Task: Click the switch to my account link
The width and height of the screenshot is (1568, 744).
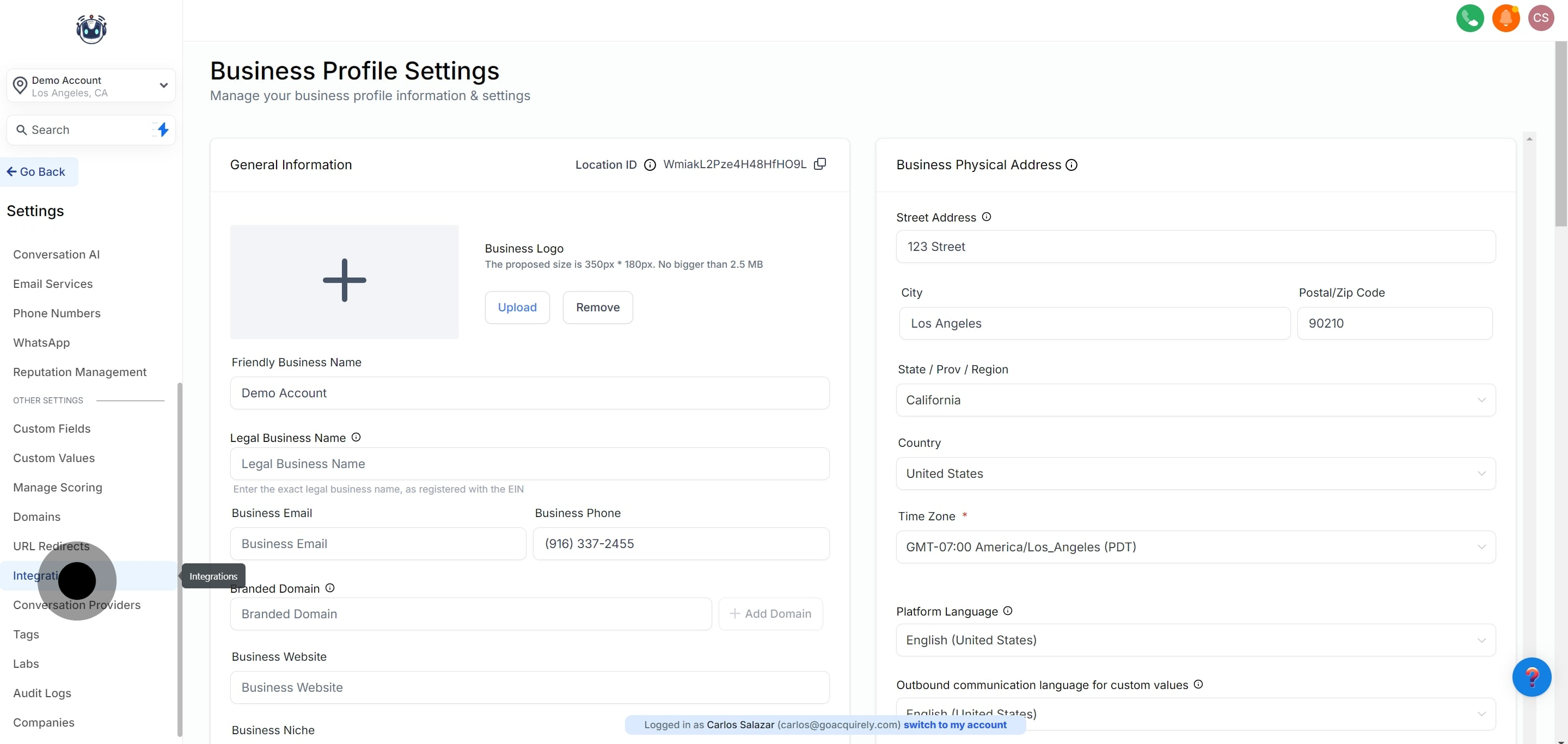Action: click(x=954, y=724)
